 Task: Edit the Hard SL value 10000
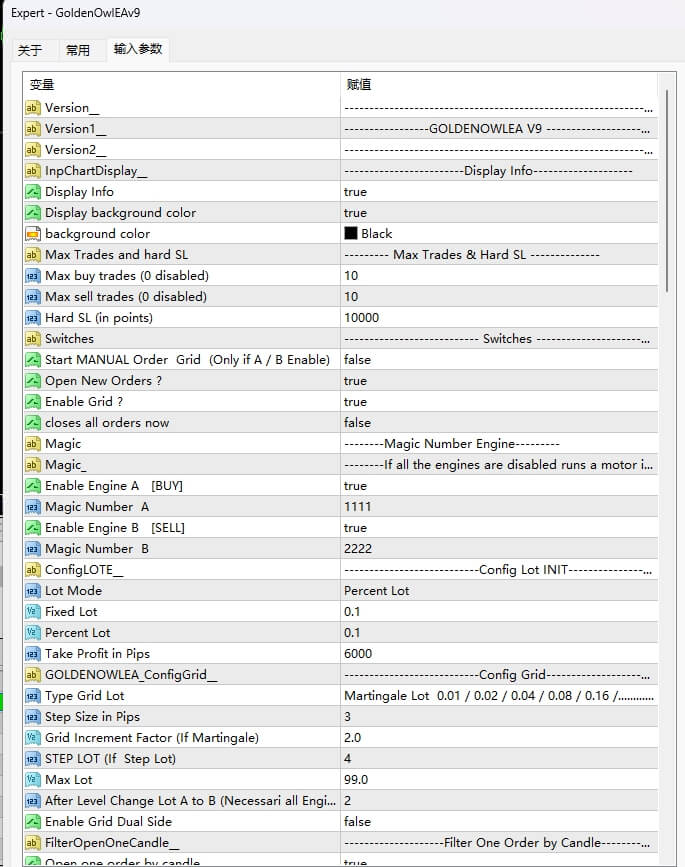coord(499,318)
